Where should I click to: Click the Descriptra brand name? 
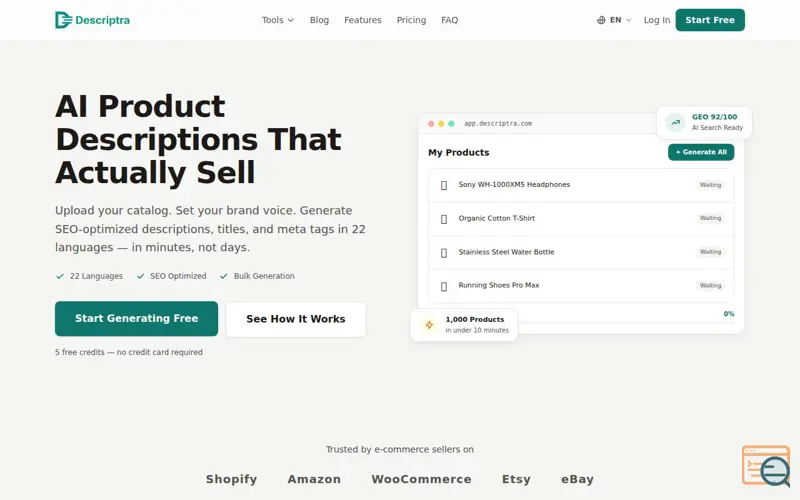point(103,20)
